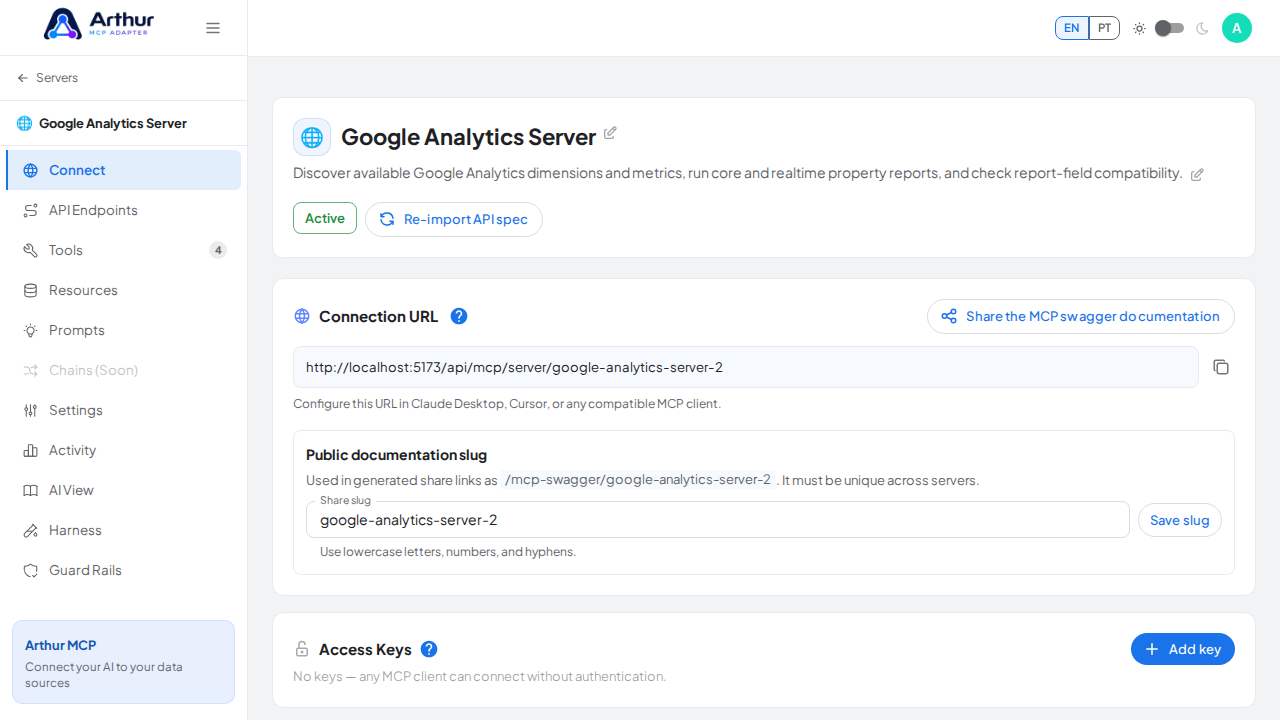Click the Google Analytics Server sidebar title

[113, 123]
